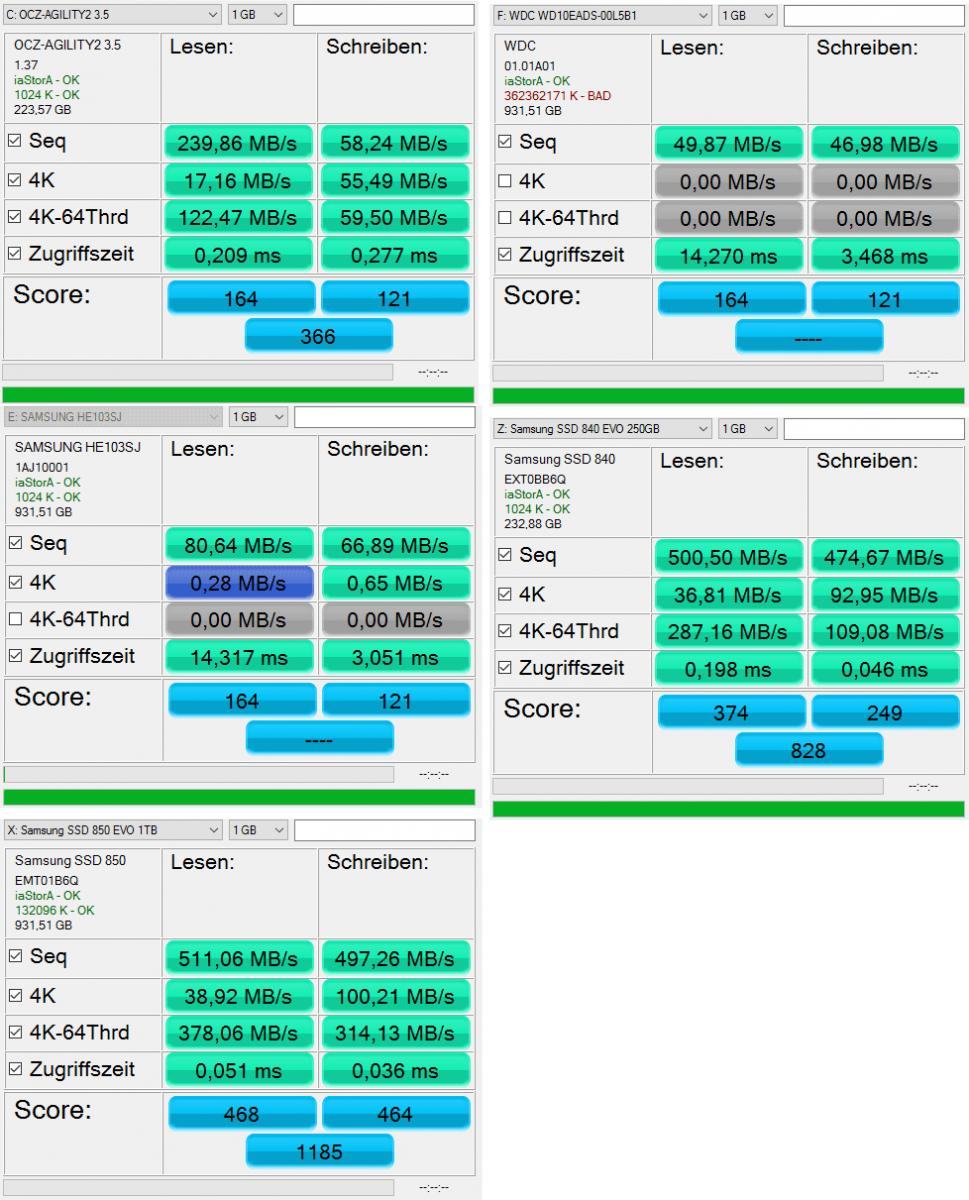969x1200 pixels.
Task: Open drive dropdown showing C: OCZ-AGILITY2 3.5
Action: click(x=112, y=15)
